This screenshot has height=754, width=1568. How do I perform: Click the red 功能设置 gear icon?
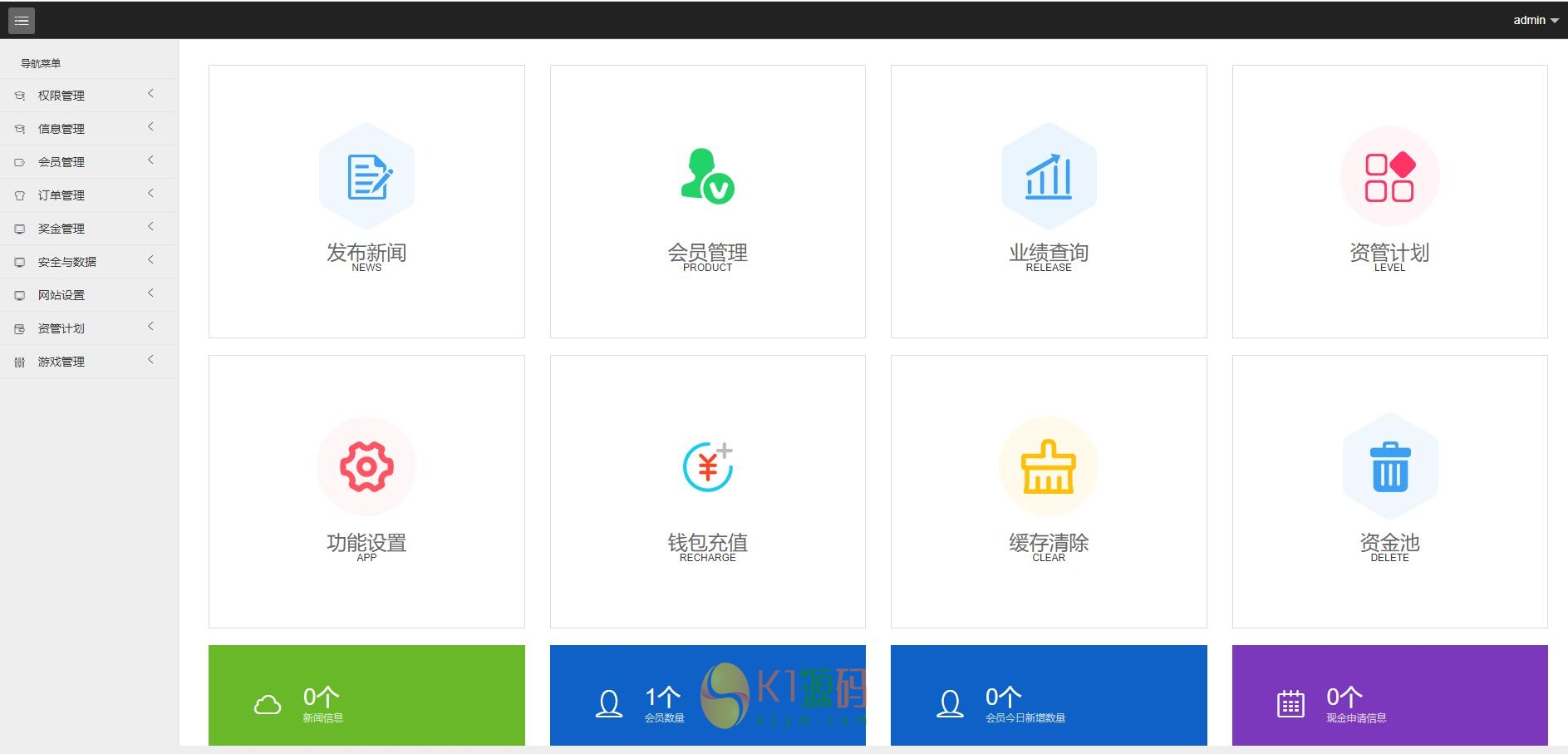click(x=366, y=466)
